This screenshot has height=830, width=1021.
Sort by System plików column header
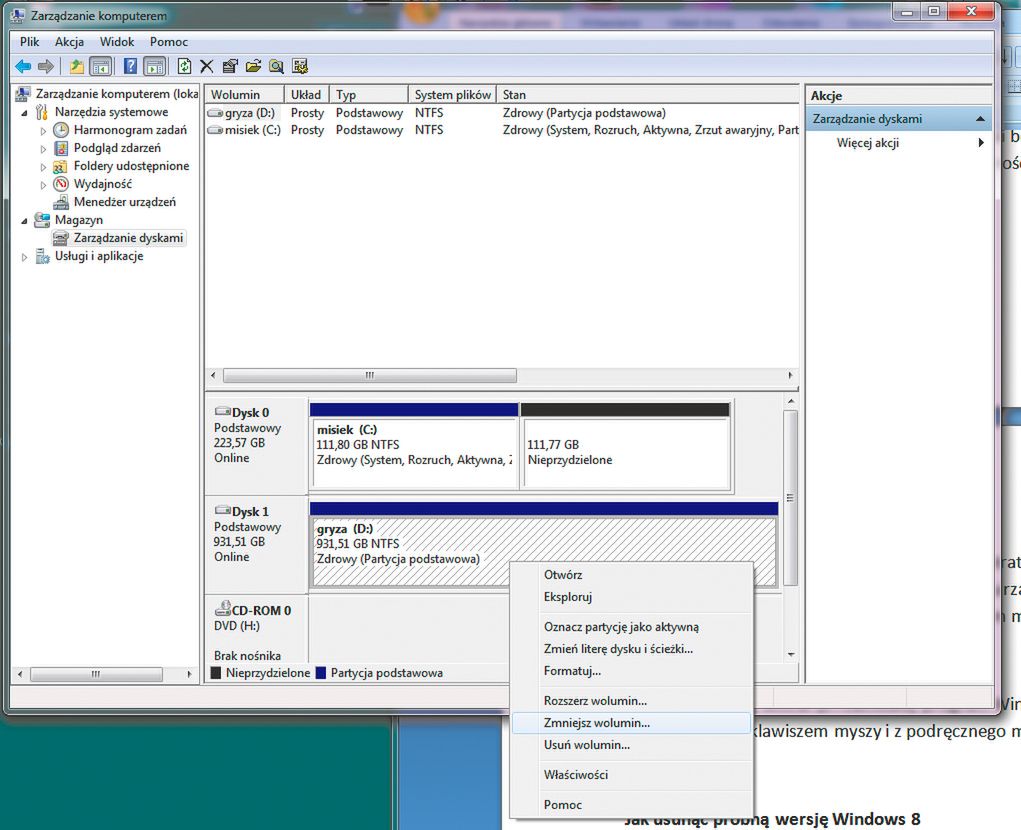point(452,94)
